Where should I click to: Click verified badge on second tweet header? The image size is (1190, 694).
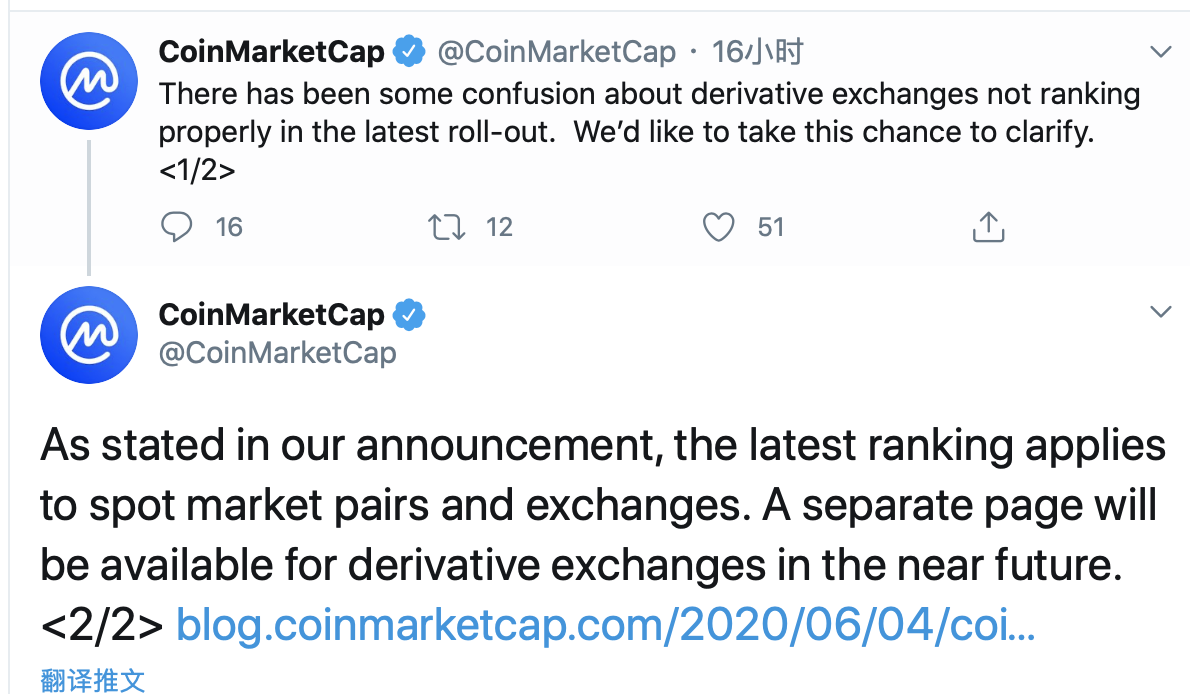click(x=409, y=314)
